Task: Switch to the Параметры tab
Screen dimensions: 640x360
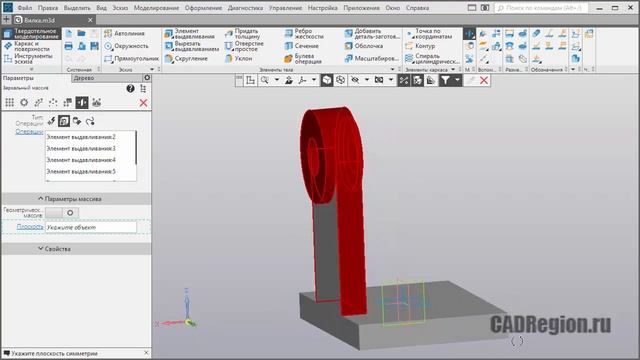Action: [x=18, y=78]
